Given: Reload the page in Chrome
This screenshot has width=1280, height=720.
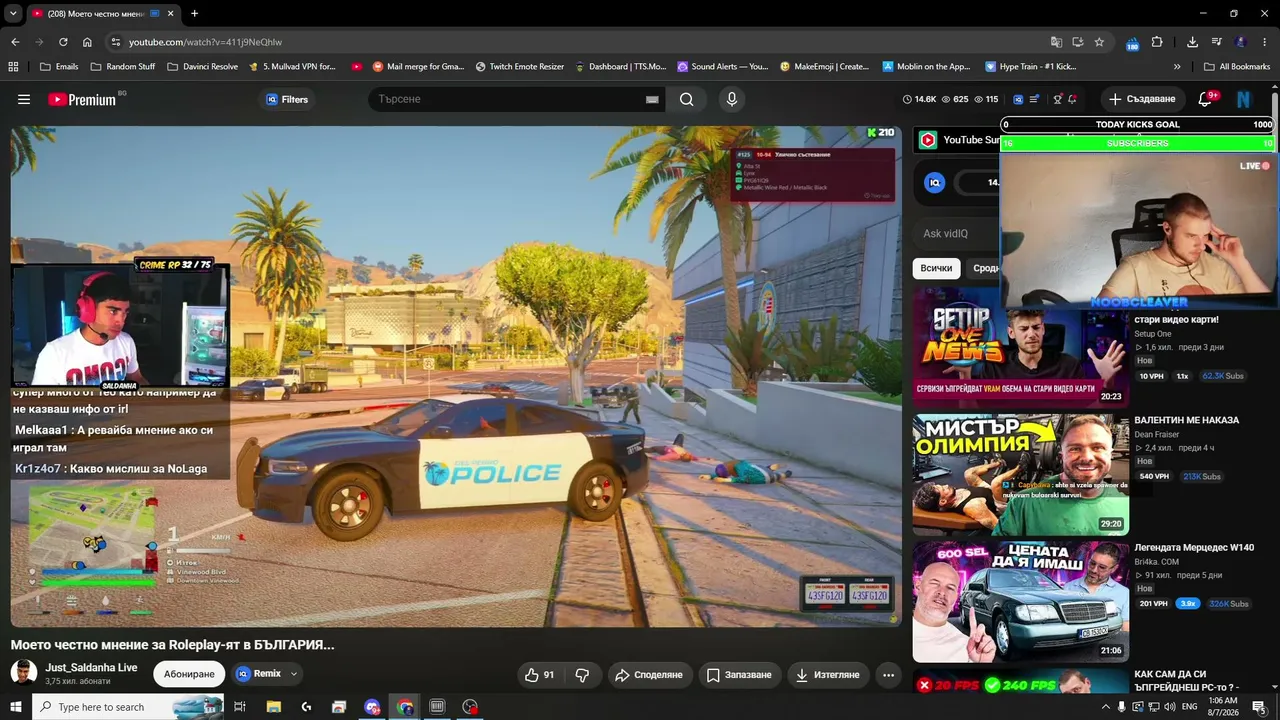Looking at the screenshot, I should tap(63, 42).
